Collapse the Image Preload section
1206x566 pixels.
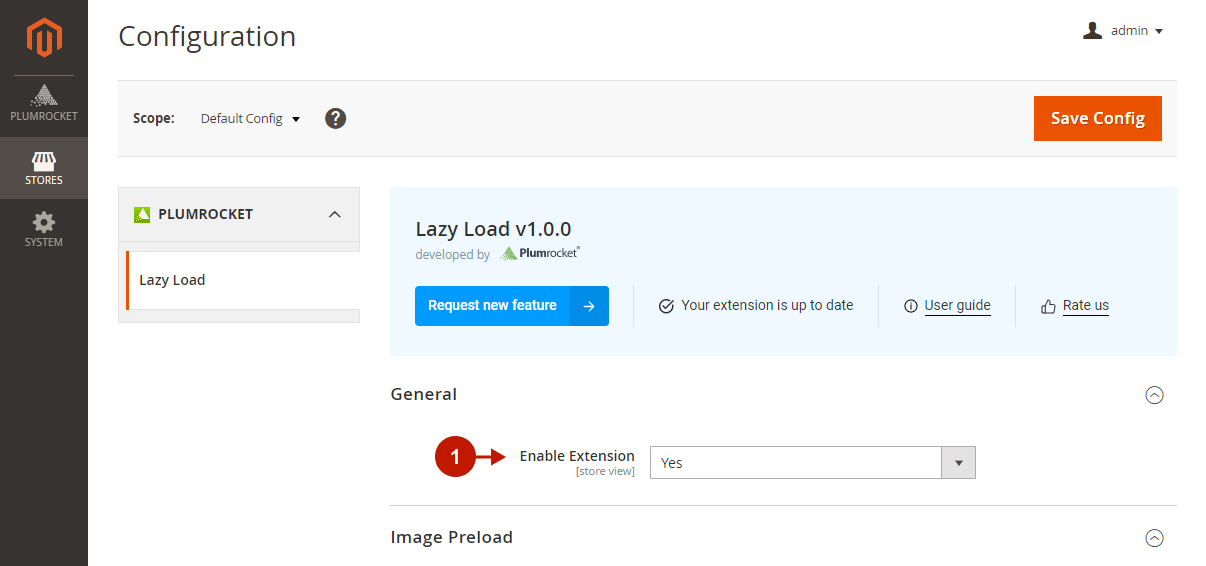coord(1154,538)
